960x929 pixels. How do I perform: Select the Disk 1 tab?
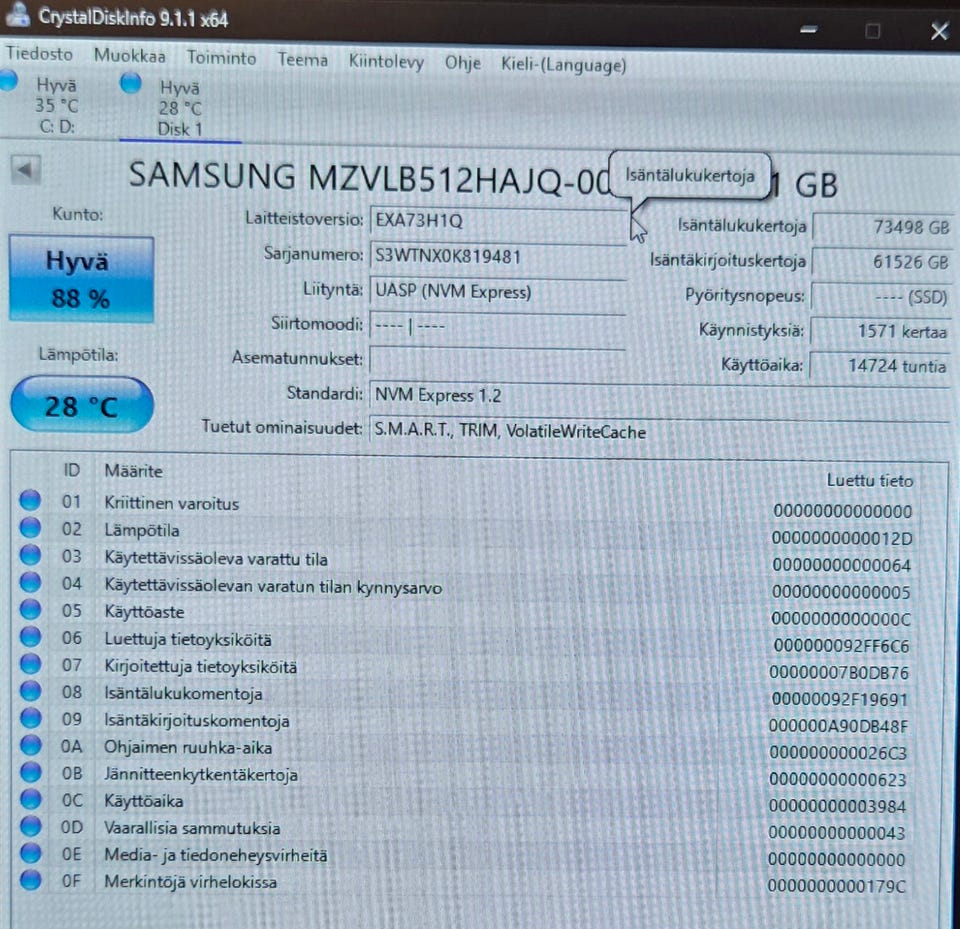(x=180, y=108)
